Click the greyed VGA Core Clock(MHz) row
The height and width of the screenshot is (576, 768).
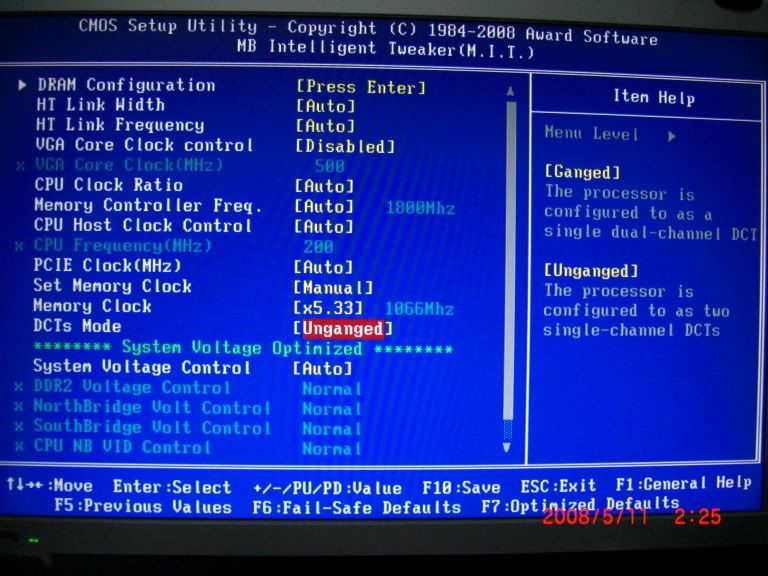tap(129, 165)
